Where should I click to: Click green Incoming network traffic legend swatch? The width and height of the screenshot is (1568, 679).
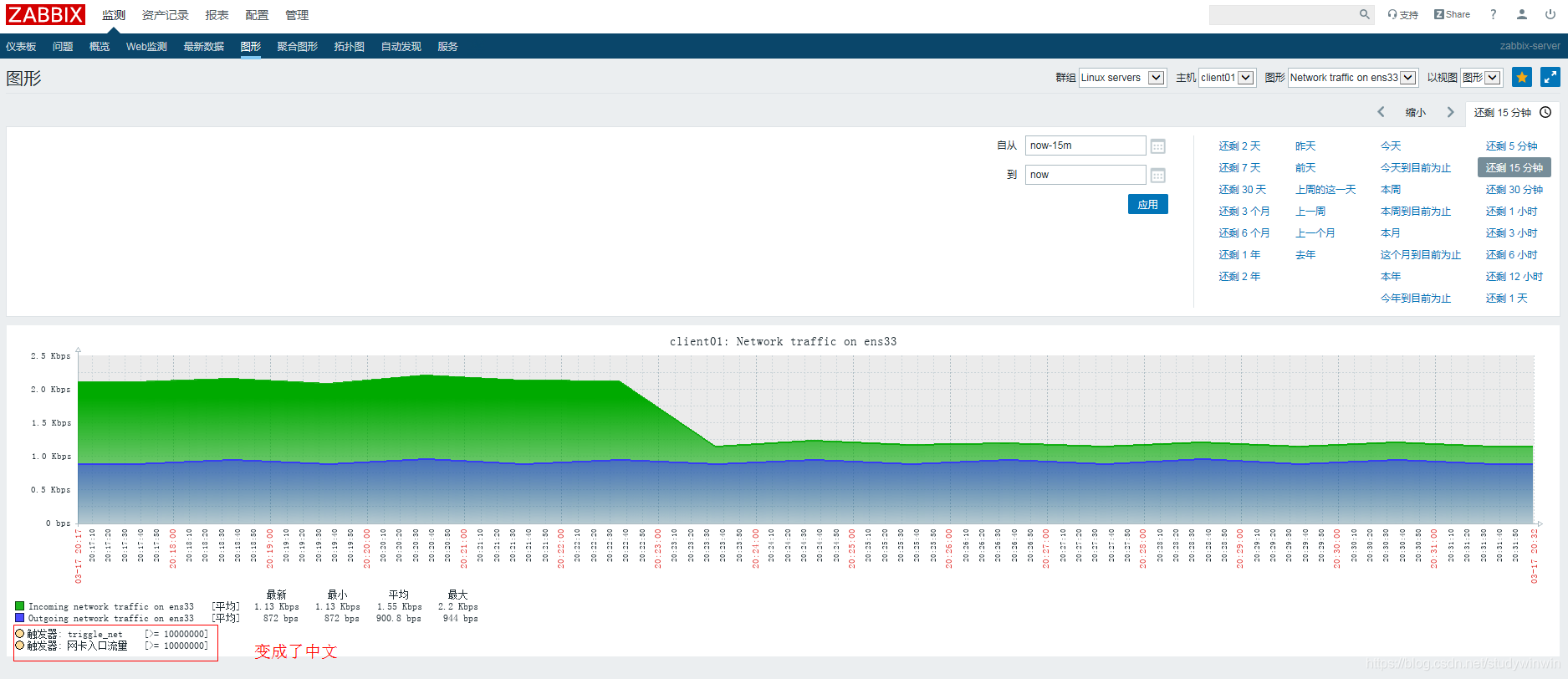pyautogui.click(x=19, y=605)
